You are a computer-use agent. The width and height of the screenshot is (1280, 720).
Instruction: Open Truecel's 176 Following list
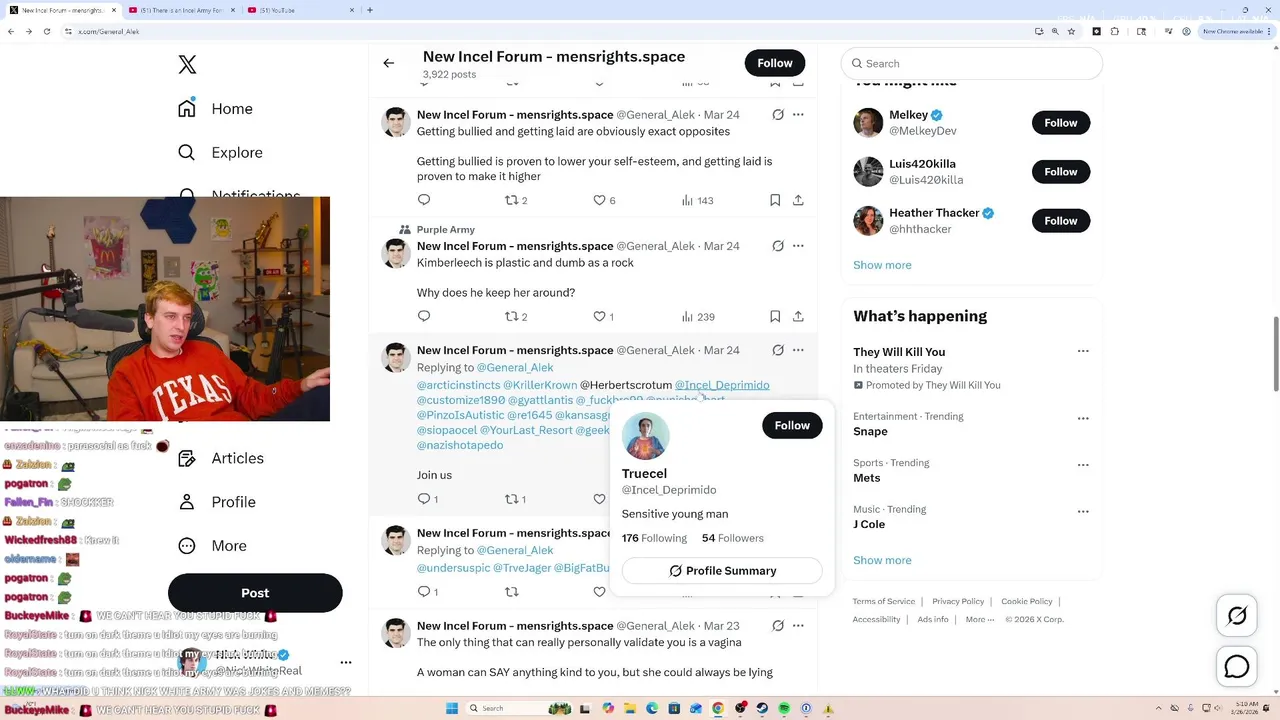pos(654,538)
